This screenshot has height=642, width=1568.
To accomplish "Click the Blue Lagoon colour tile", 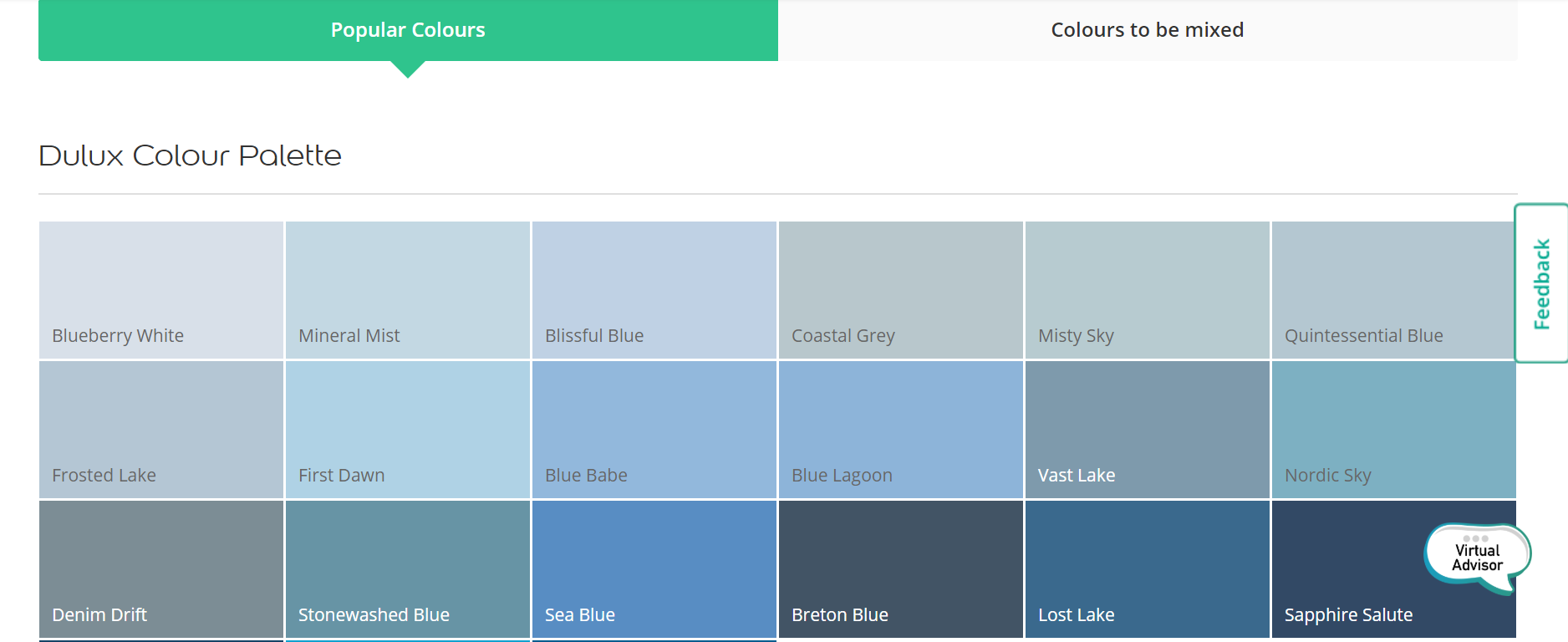I will click(901, 430).
